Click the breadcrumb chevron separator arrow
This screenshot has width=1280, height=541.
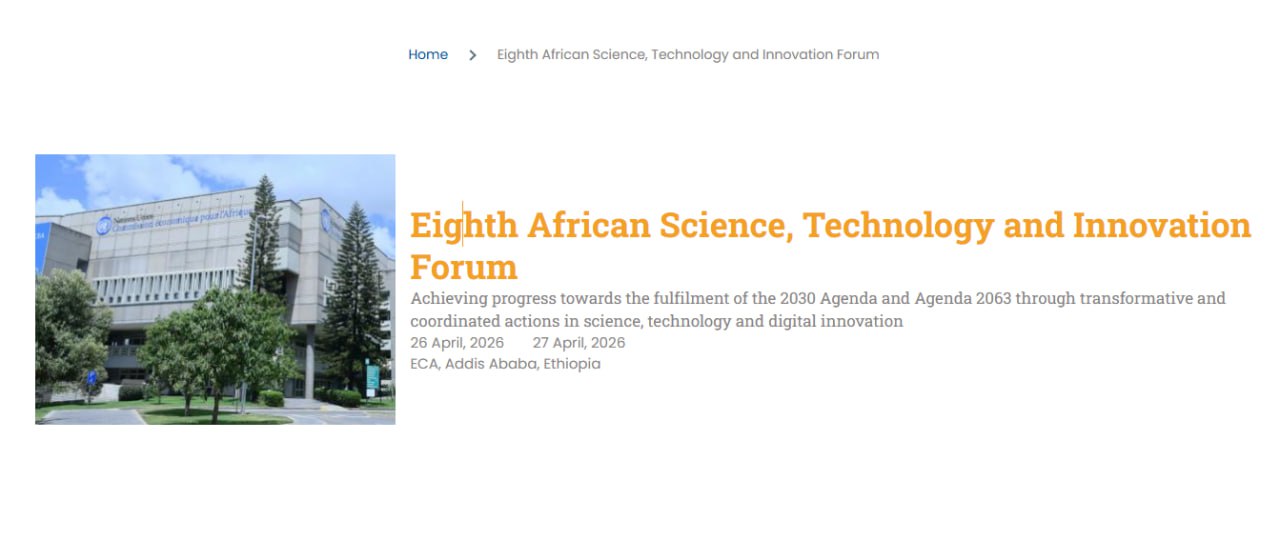tap(472, 55)
